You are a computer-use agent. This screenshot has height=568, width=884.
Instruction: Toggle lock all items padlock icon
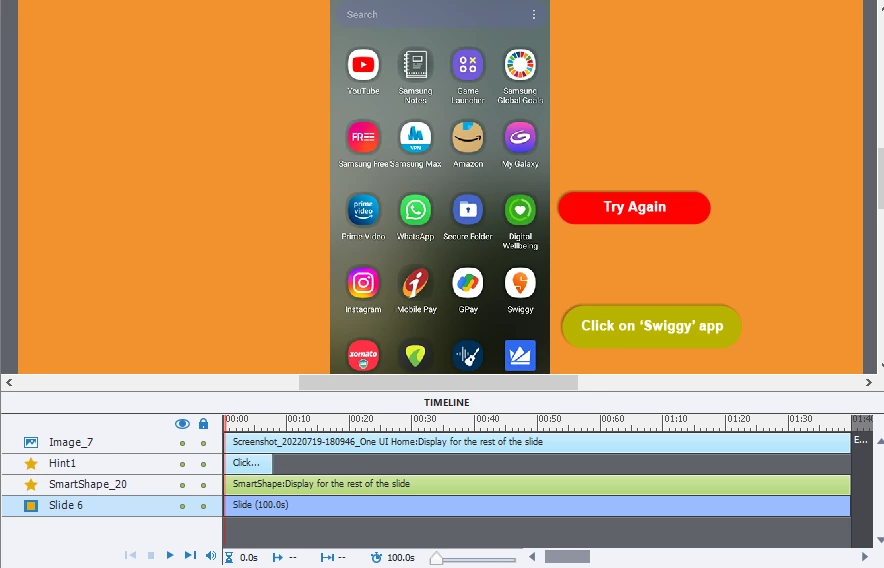tap(204, 424)
